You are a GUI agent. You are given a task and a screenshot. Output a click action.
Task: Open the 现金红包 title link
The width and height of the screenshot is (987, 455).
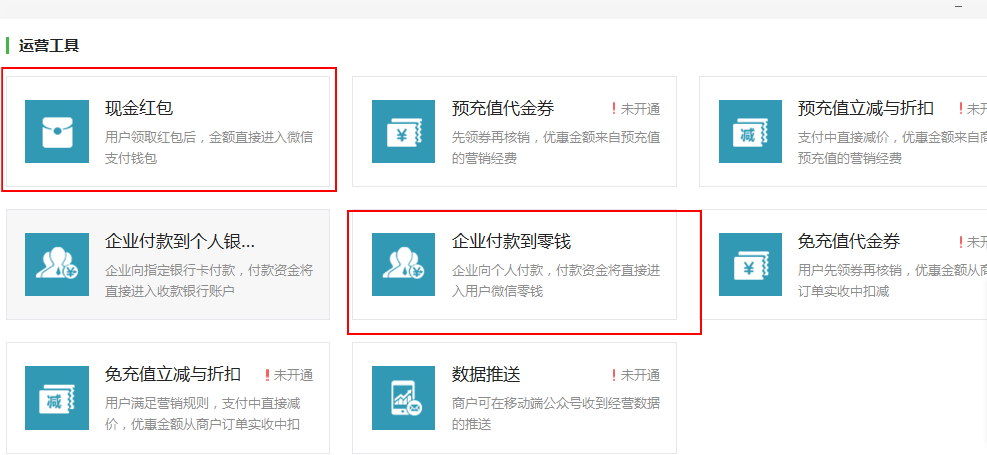point(139,108)
